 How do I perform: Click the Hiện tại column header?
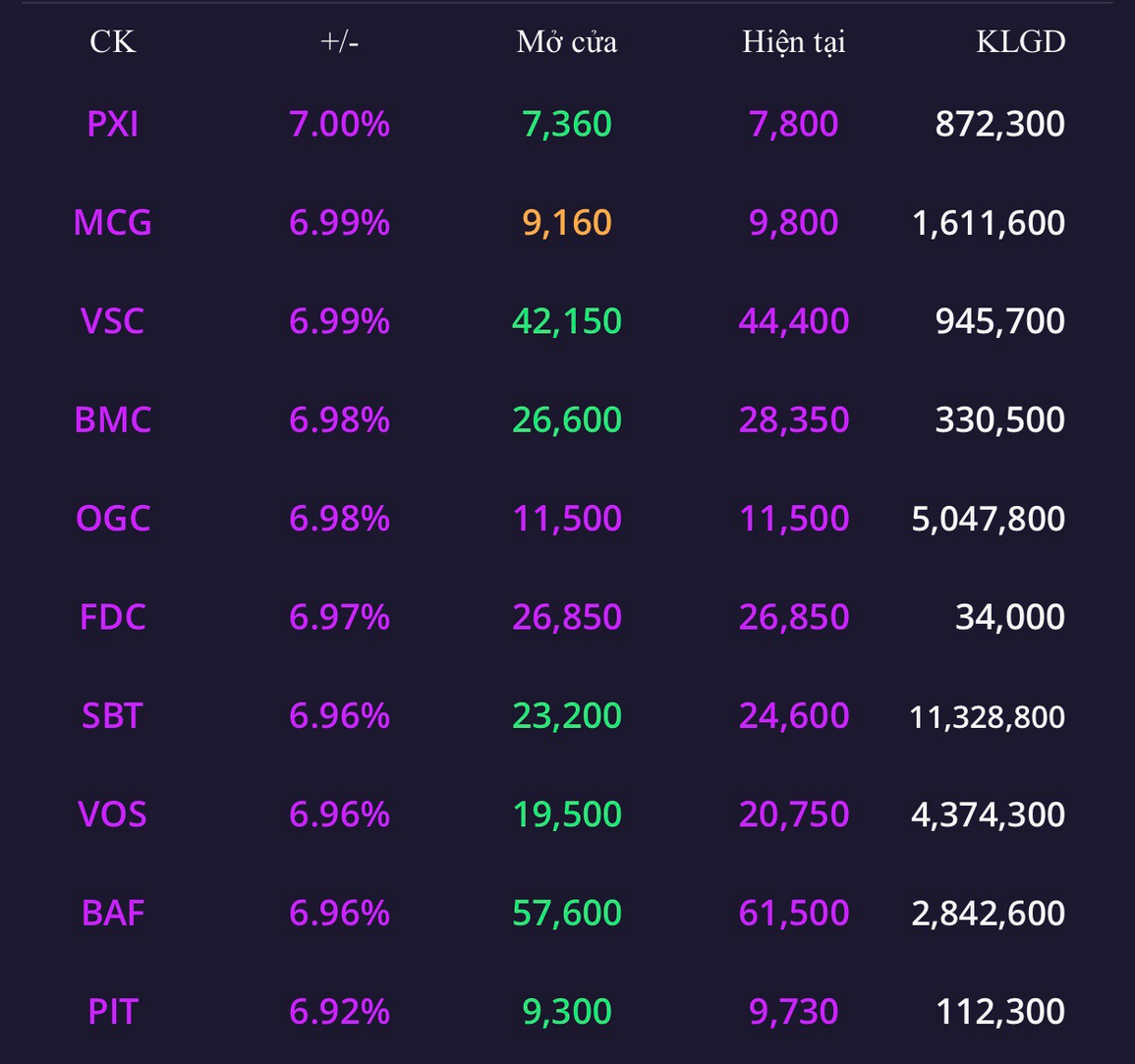(x=794, y=42)
